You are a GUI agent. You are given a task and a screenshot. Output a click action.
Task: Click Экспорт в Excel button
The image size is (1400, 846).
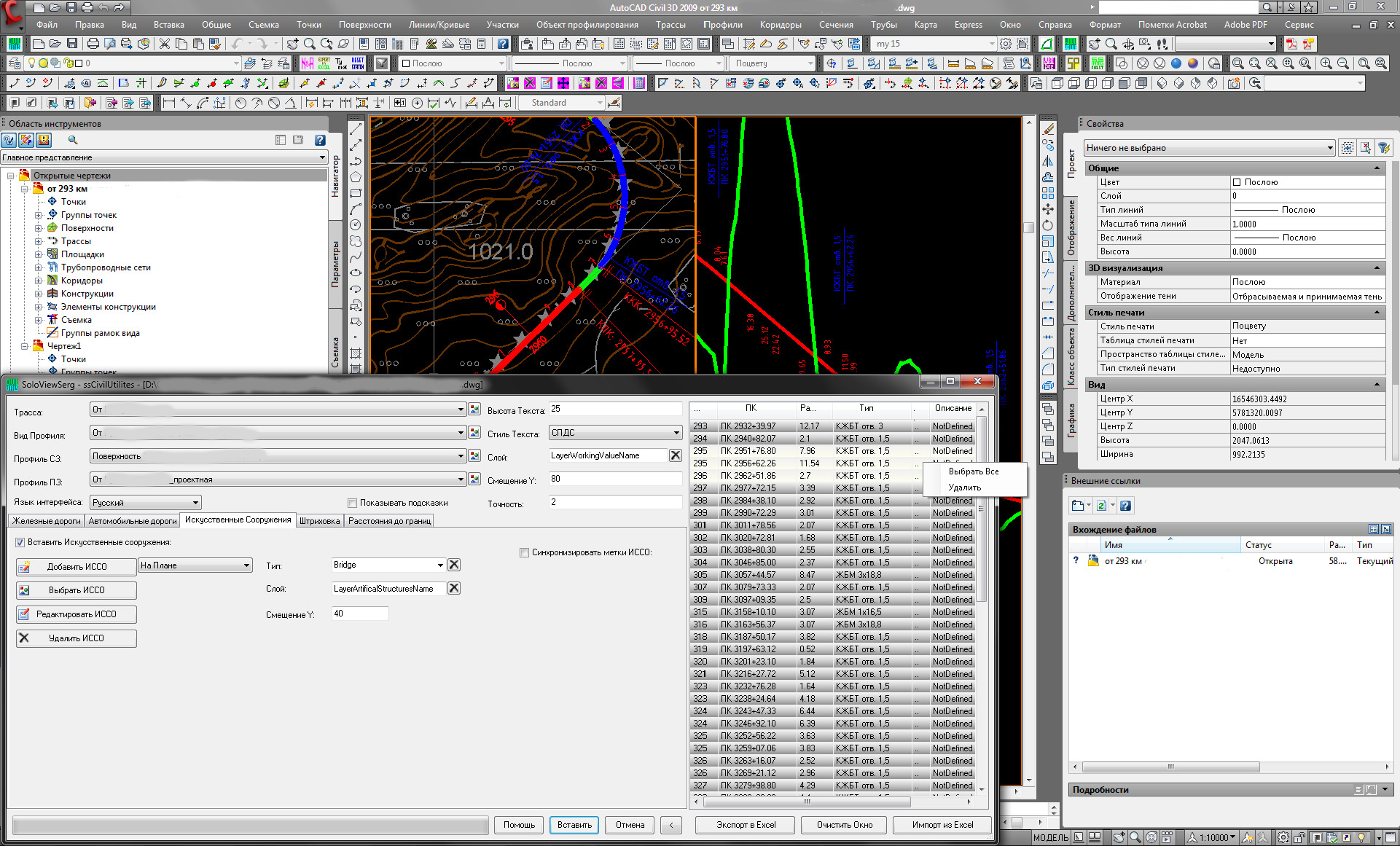pyautogui.click(x=746, y=825)
